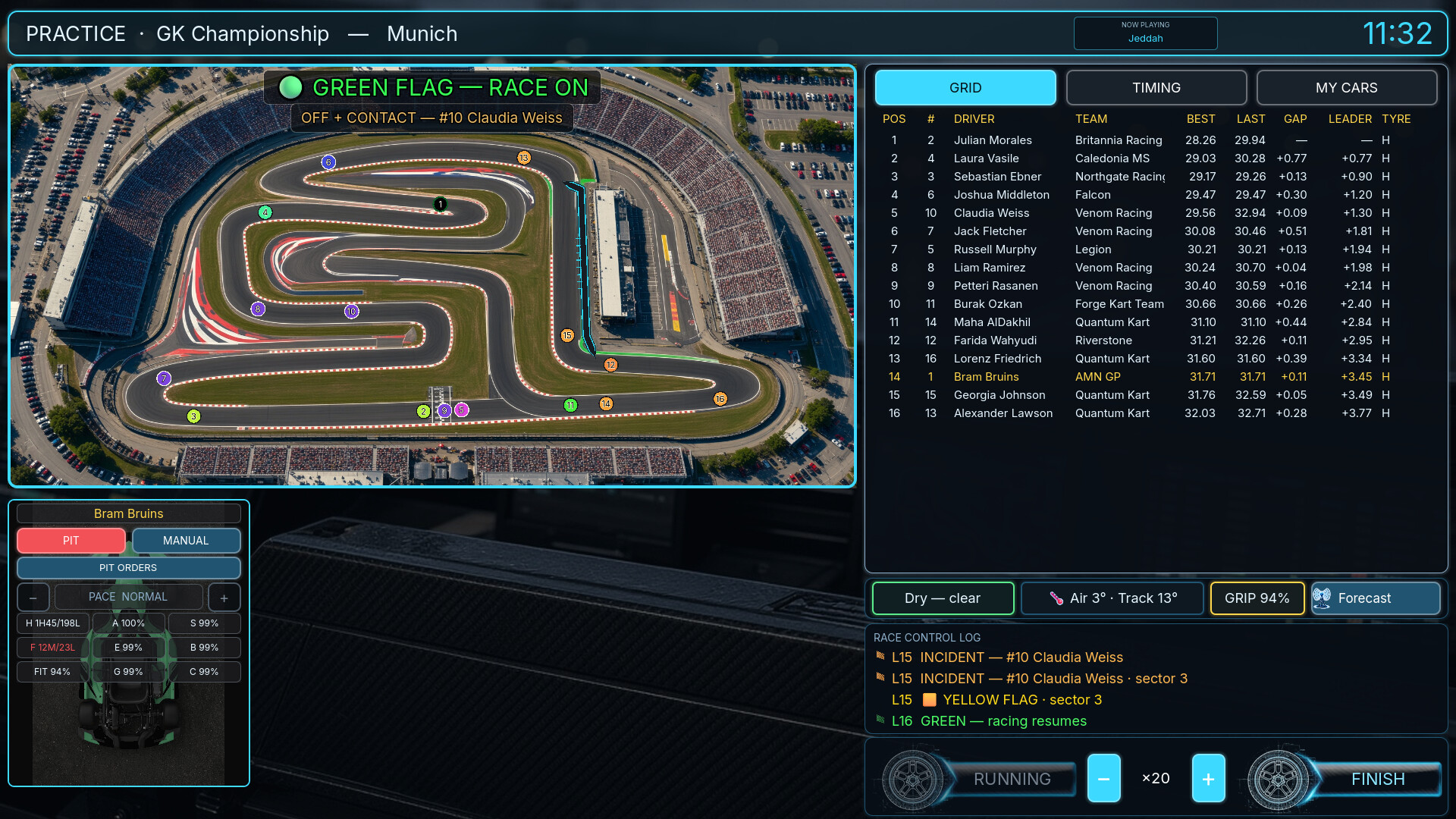Select kart marker 12 on the track
The height and width of the screenshot is (819, 1456).
coord(610,365)
